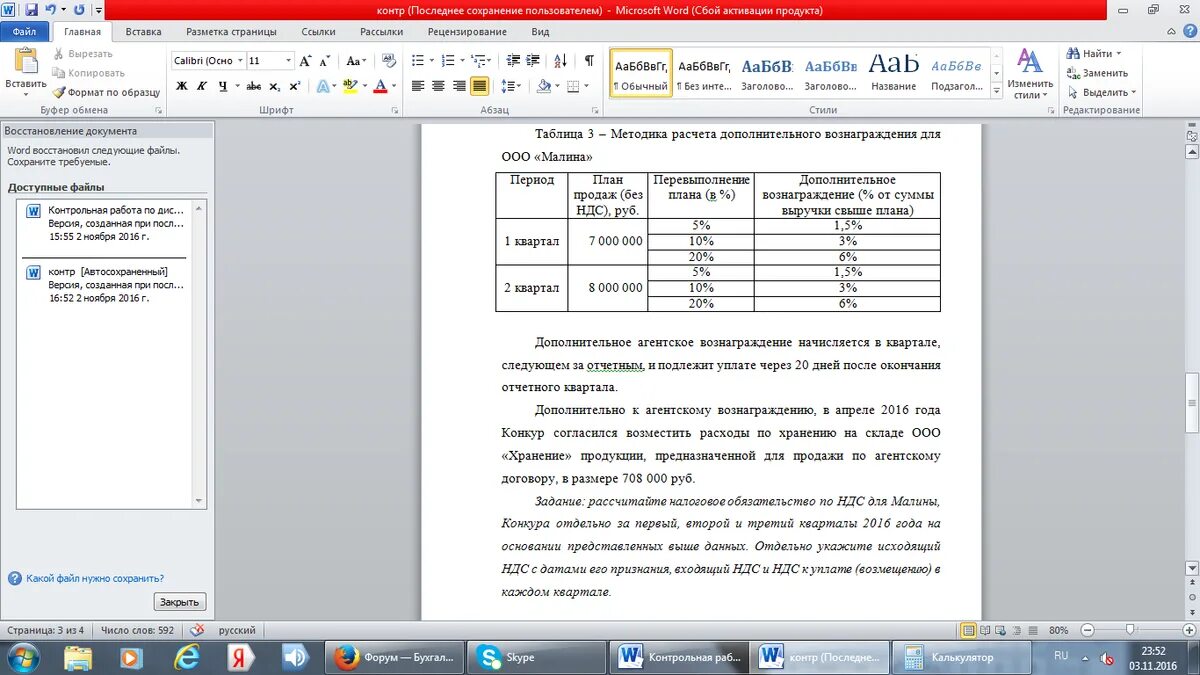Align paragraph text to the right
The image size is (1200, 675).
point(459,86)
